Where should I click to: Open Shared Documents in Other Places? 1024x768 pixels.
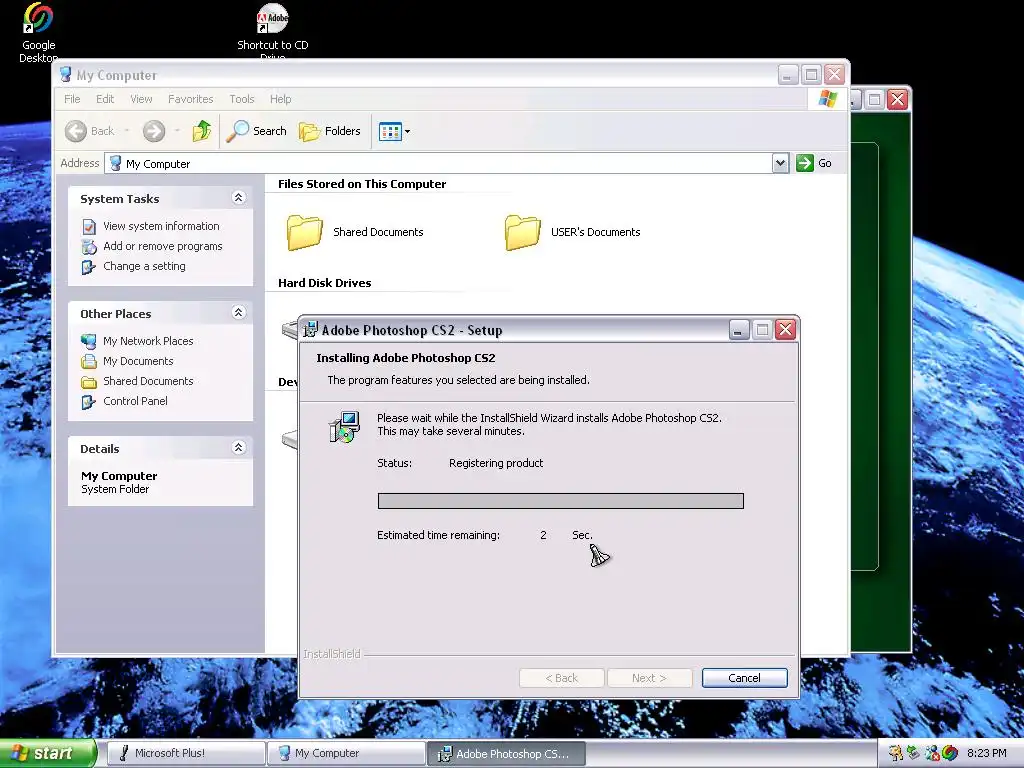point(148,381)
